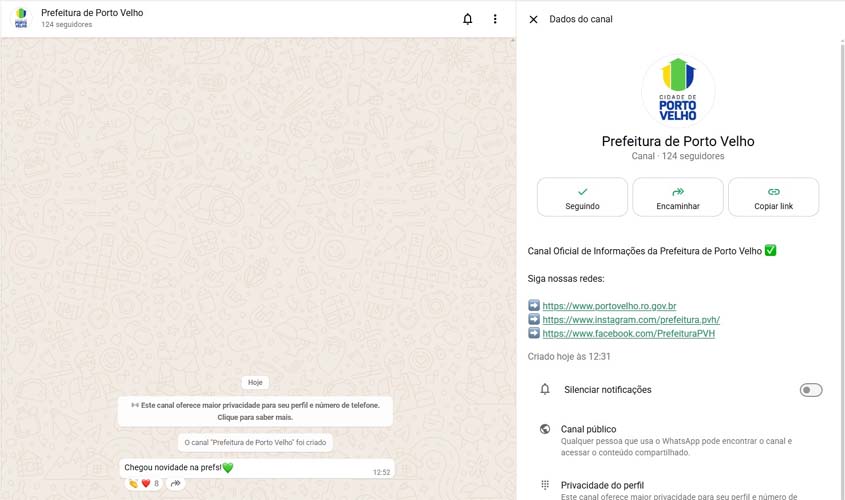The width and height of the screenshot is (845, 500).
Task: Click the '124 seguidores' text in chat header
Action: tap(67, 25)
